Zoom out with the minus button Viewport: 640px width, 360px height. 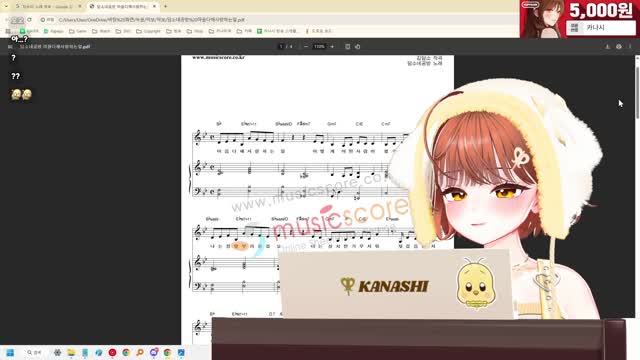(306, 47)
